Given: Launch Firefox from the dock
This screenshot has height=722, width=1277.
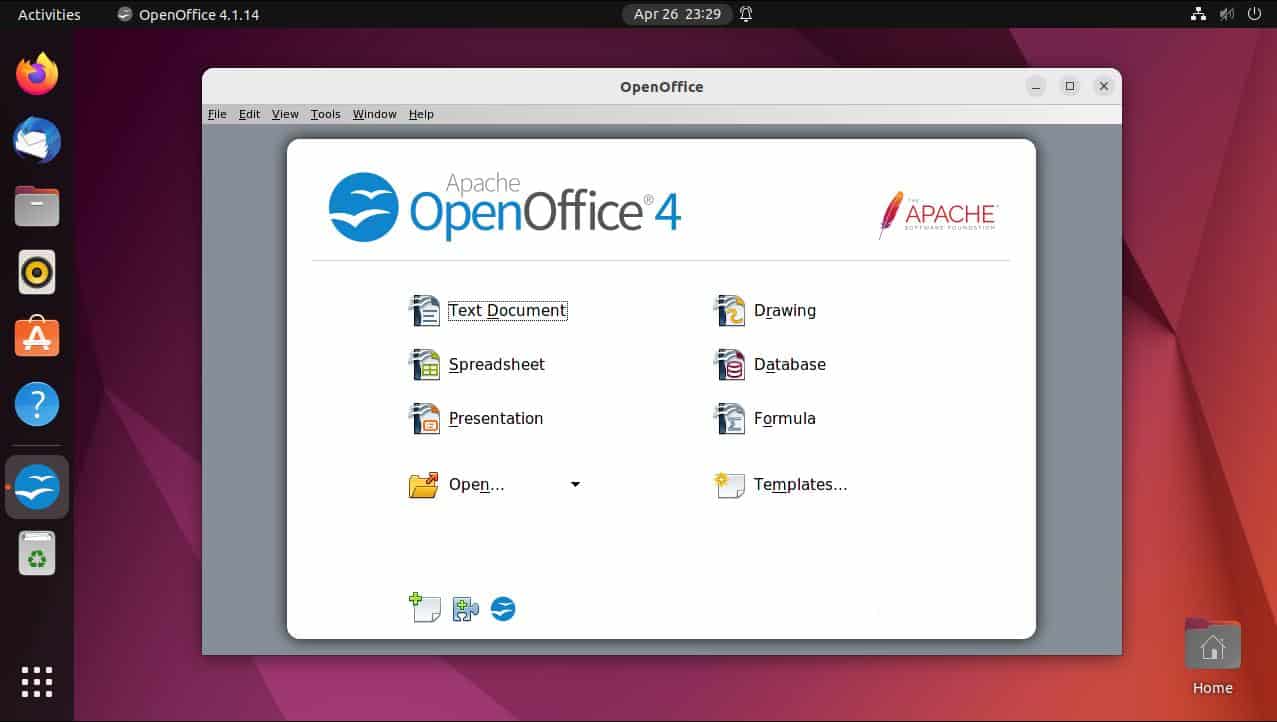Looking at the screenshot, I should click(x=37, y=74).
